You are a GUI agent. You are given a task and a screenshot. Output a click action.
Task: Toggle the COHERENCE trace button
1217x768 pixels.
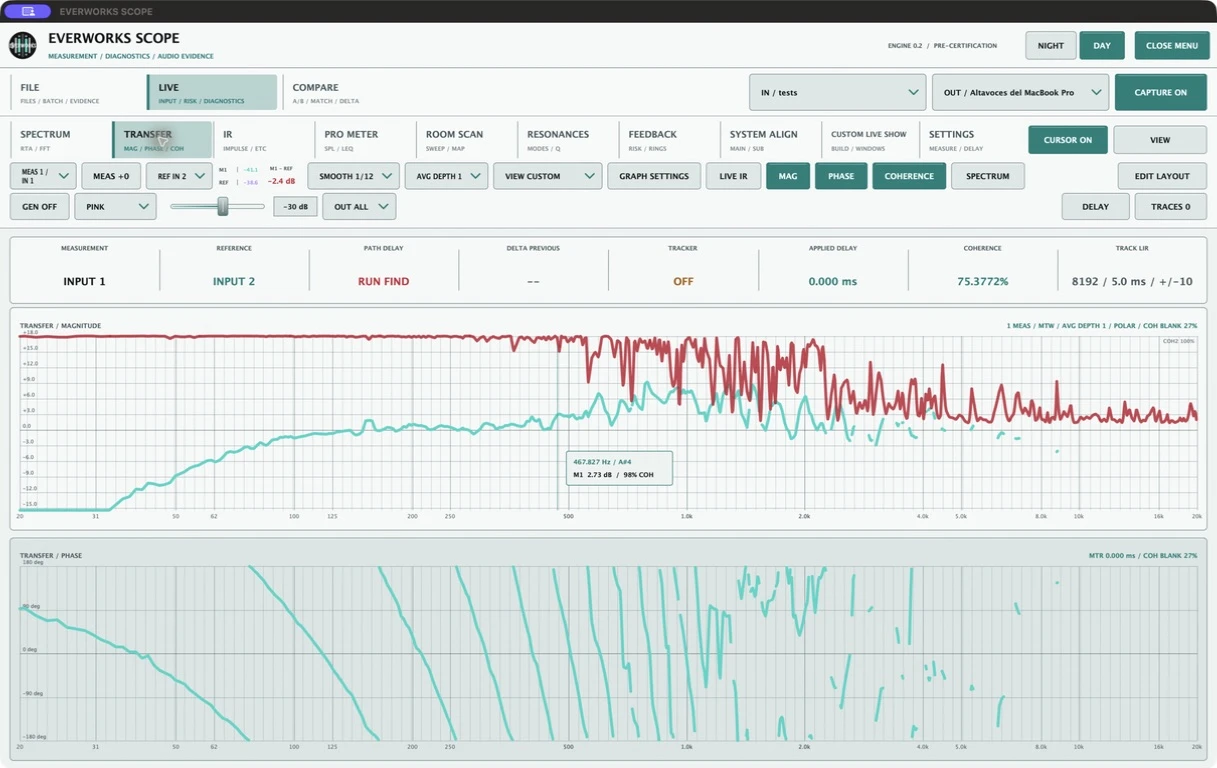tap(909, 176)
